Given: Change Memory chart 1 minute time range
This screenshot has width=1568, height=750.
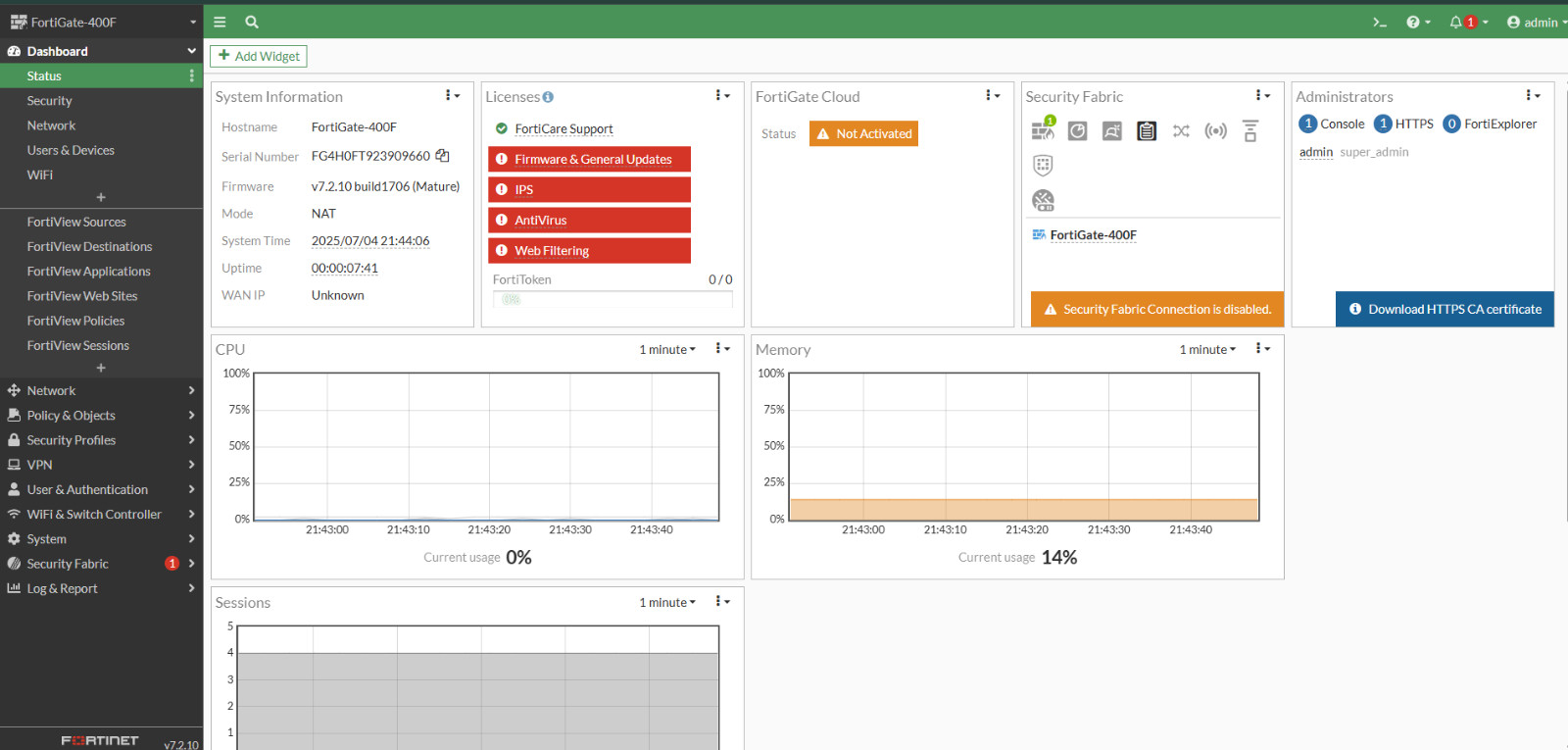Looking at the screenshot, I should 1207,350.
